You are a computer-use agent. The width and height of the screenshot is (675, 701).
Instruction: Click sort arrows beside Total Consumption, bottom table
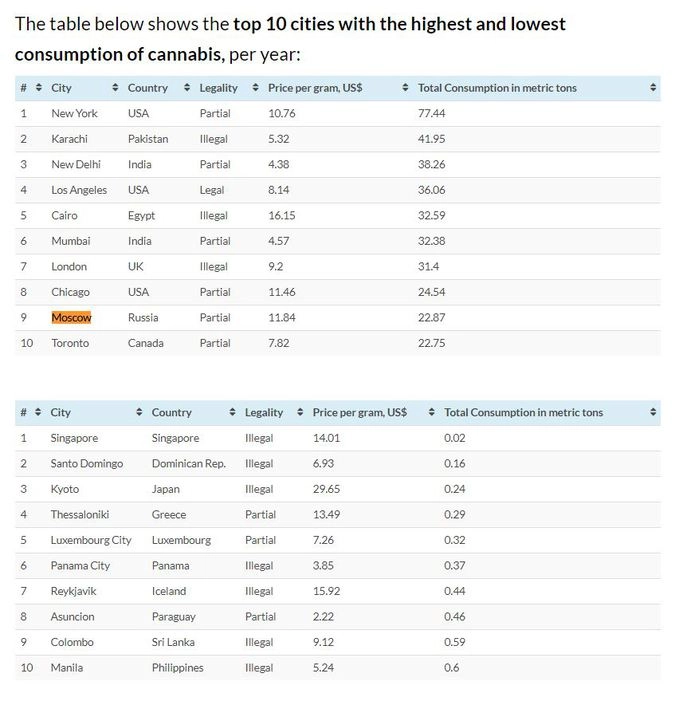653,412
